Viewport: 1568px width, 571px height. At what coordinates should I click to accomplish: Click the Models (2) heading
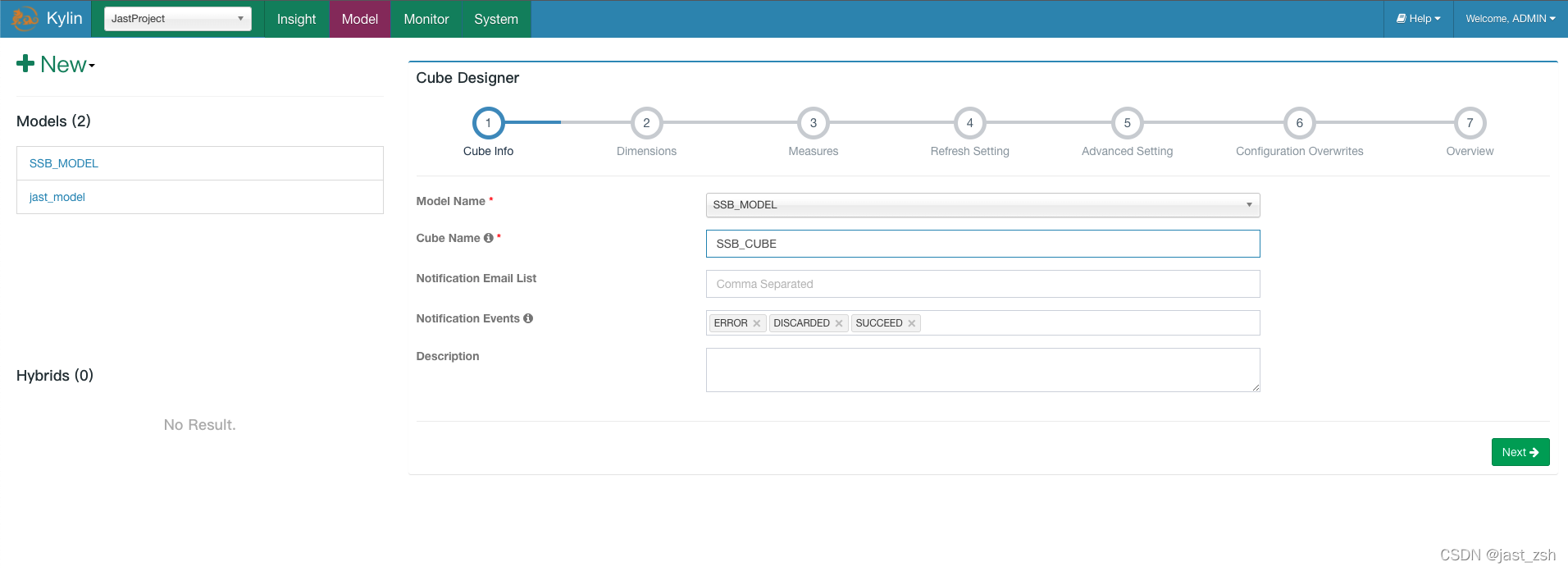coord(53,121)
